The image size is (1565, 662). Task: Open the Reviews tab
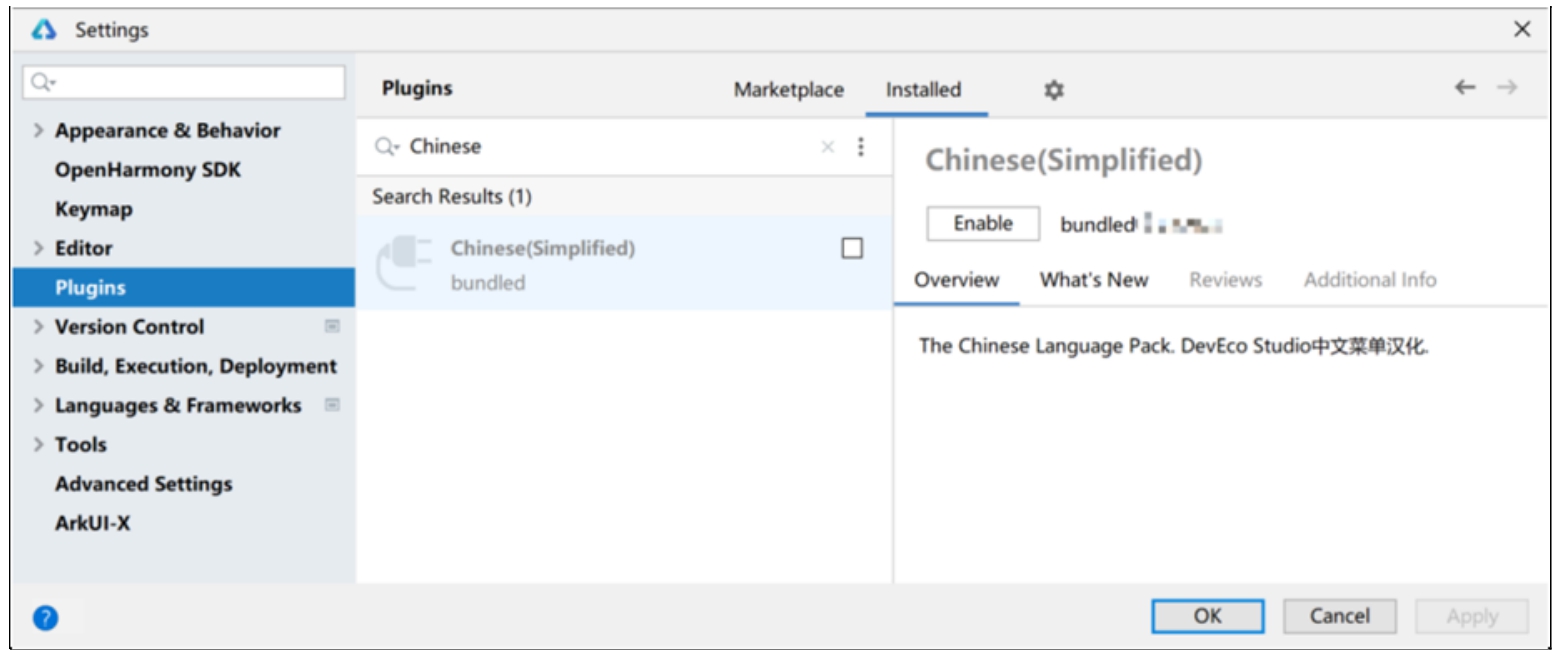(x=1226, y=280)
